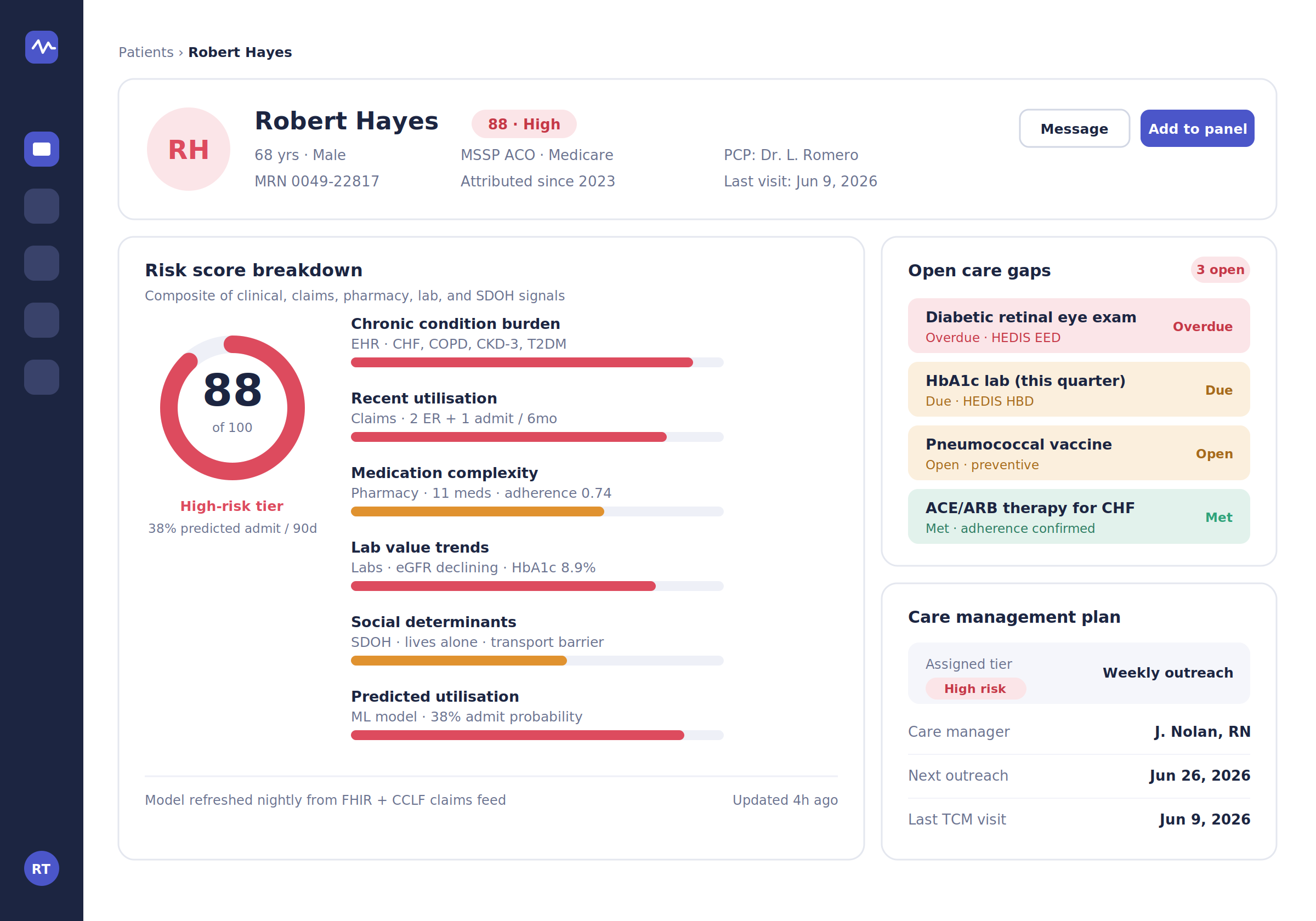Image resolution: width=1316 pixels, height=921 pixels.
Task: Click the Predicted utilisation progress bar
Action: tap(537, 735)
